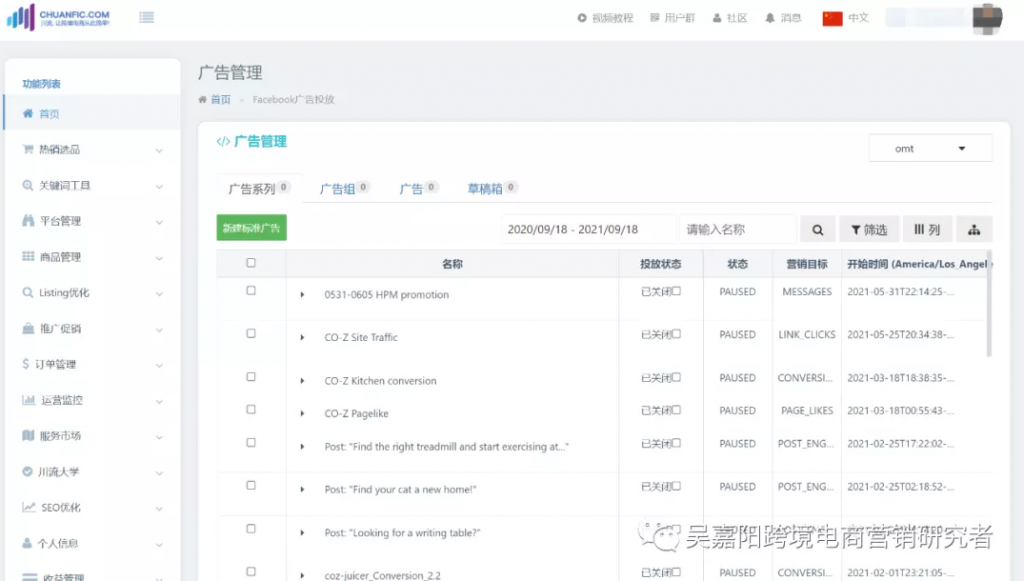Screen dimensions: 1024x581
Task: Check the treadmill post row checkbox
Action: coord(251,442)
